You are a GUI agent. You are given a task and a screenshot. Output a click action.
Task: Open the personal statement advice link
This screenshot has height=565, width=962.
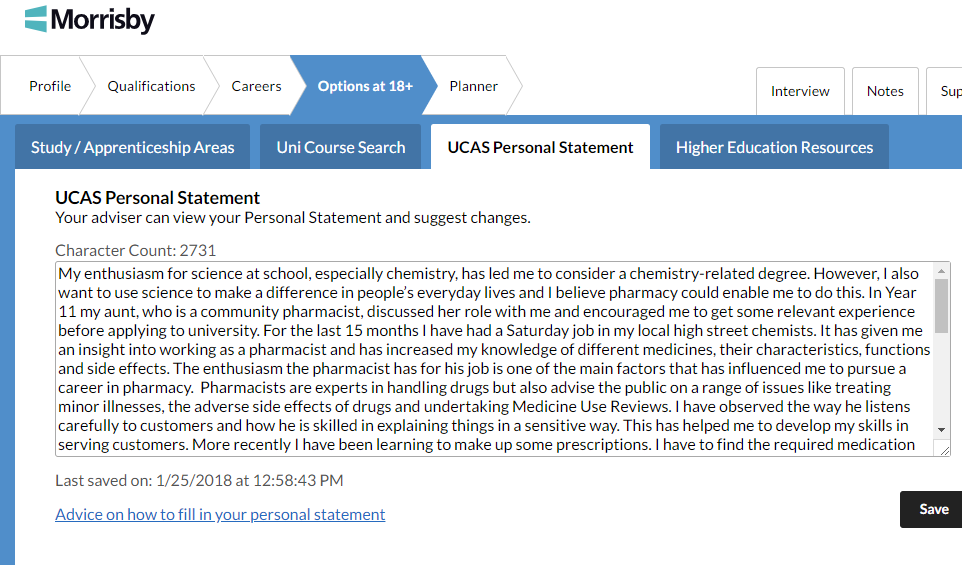click(220, 514)
